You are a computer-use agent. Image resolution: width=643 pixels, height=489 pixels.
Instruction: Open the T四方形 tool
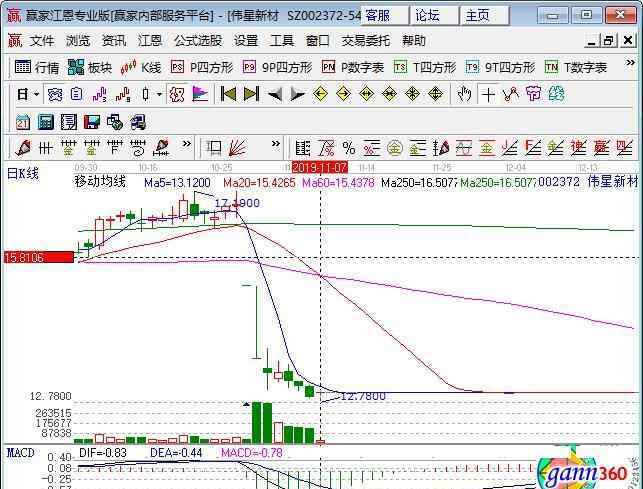pyautogui.click(x=425, y=67)
